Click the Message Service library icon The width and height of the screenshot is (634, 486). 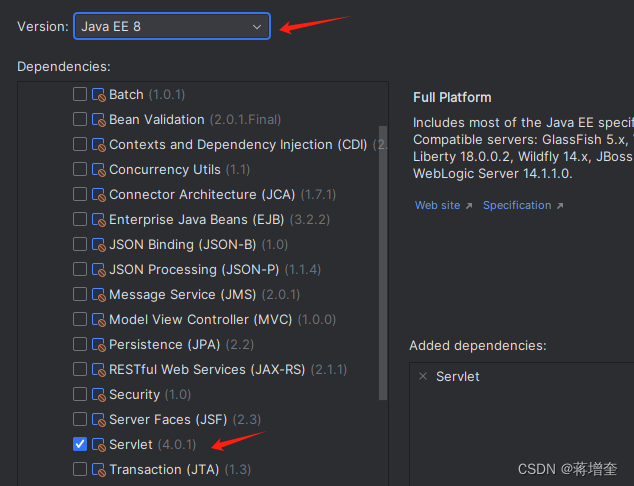point(99,295)
